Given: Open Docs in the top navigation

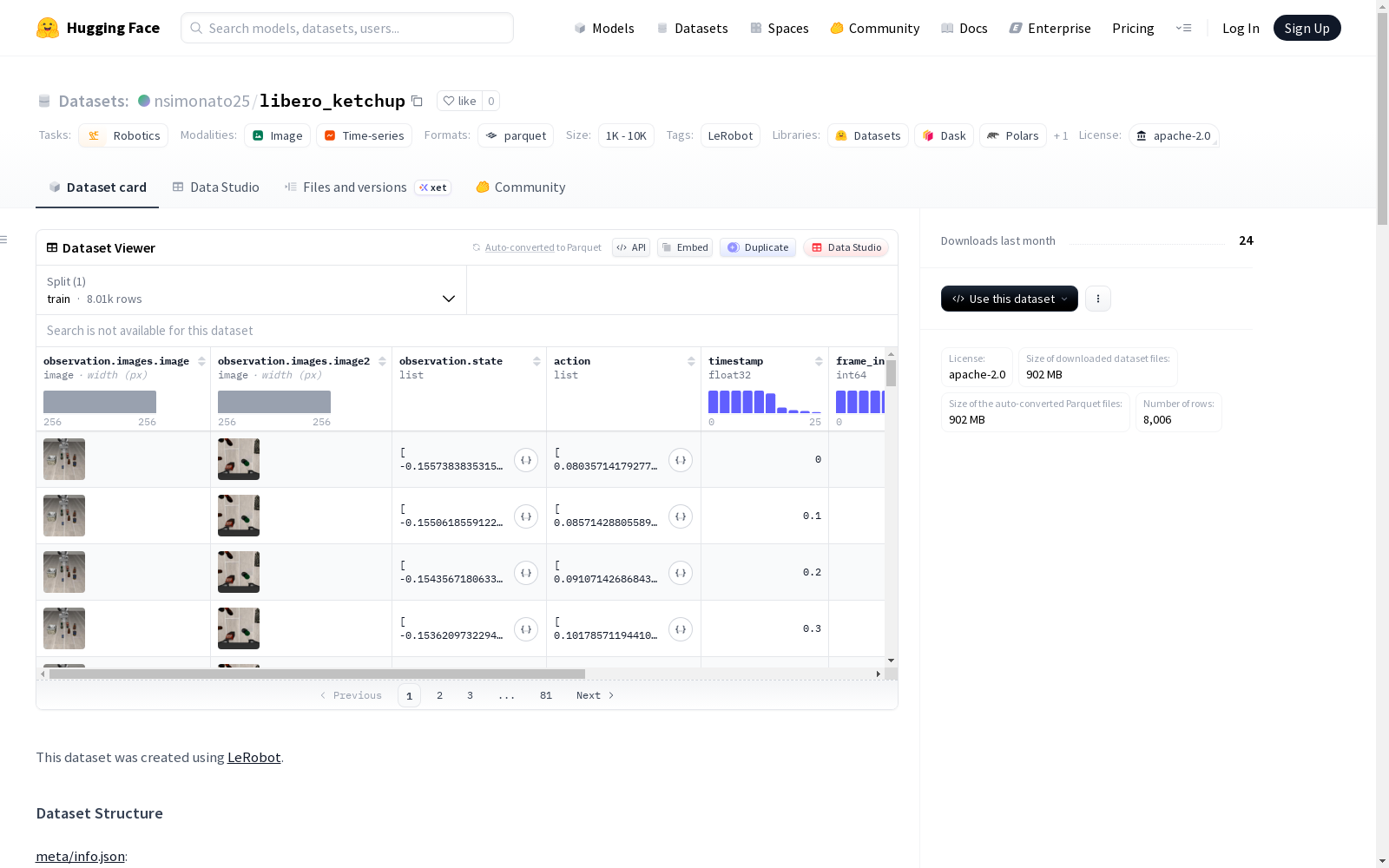Looking at the screenshot, I should 964,28.
